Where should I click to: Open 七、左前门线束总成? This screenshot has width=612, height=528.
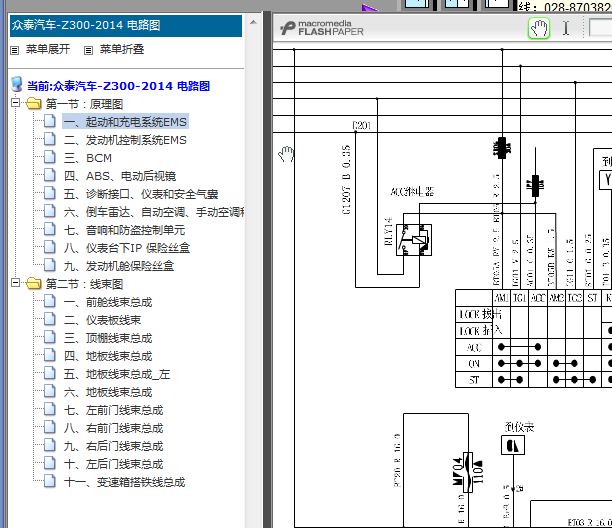coord(113,410)
